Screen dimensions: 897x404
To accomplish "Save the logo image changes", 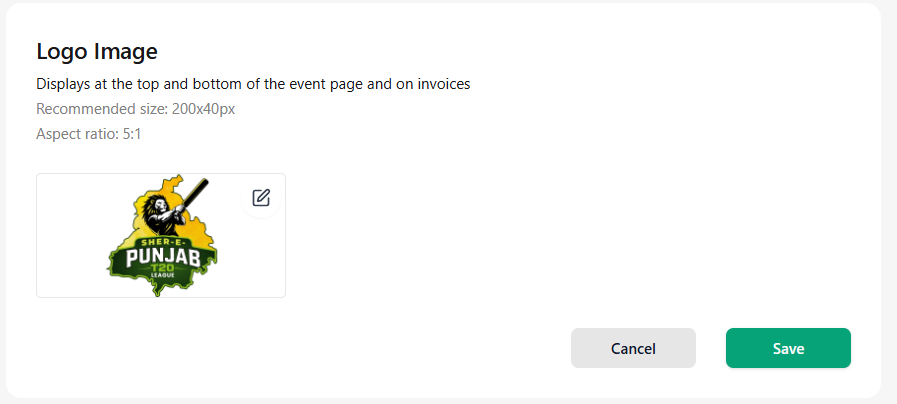I will (x=788, y=348).
